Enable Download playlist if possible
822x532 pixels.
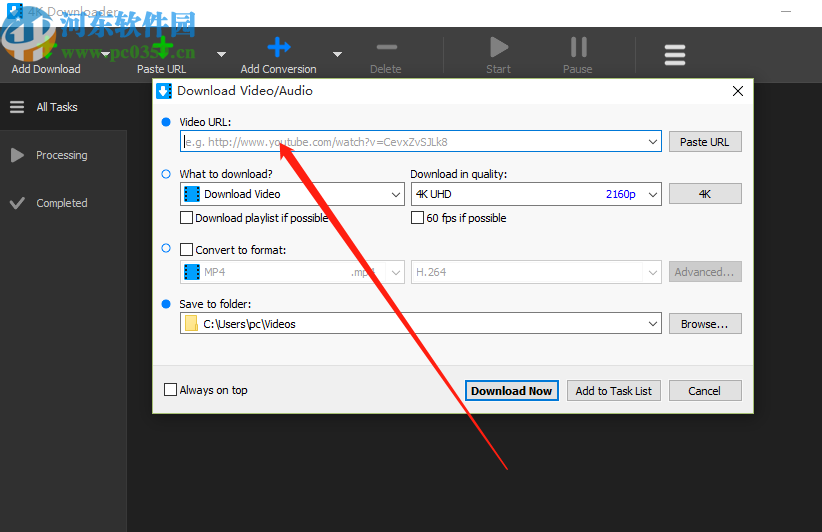(x=186, y=218)
